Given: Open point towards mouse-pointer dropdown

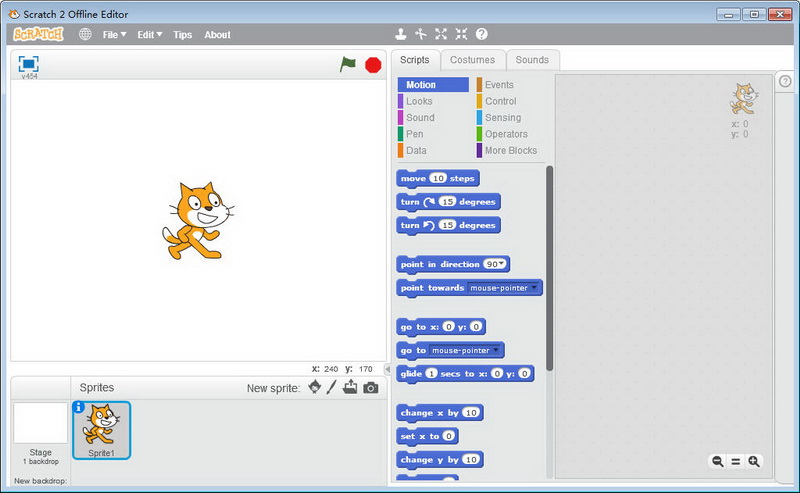Looking at the screenshot, I should [534, 287].
